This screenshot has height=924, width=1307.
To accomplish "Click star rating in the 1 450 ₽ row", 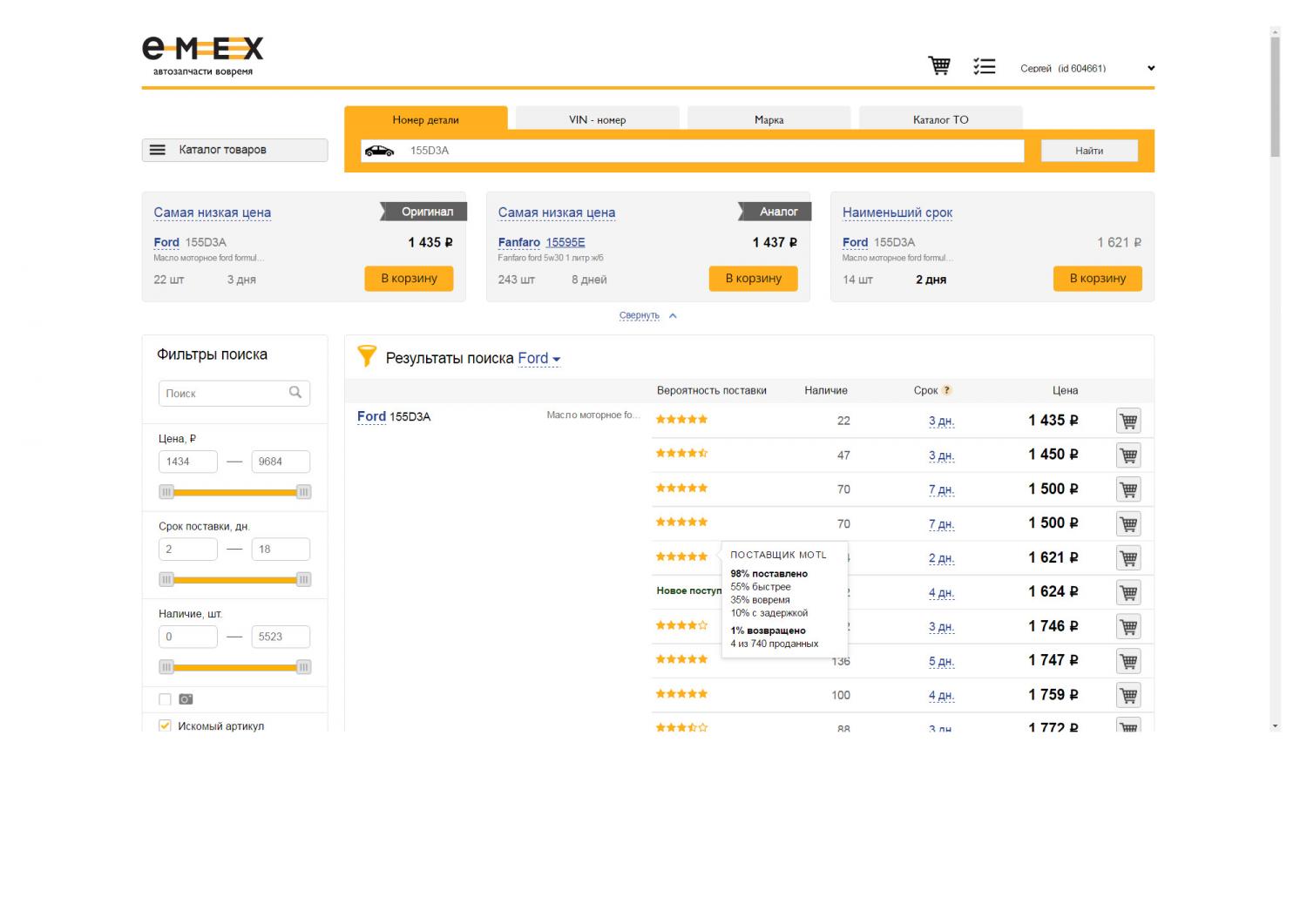I will coord(681,454).
